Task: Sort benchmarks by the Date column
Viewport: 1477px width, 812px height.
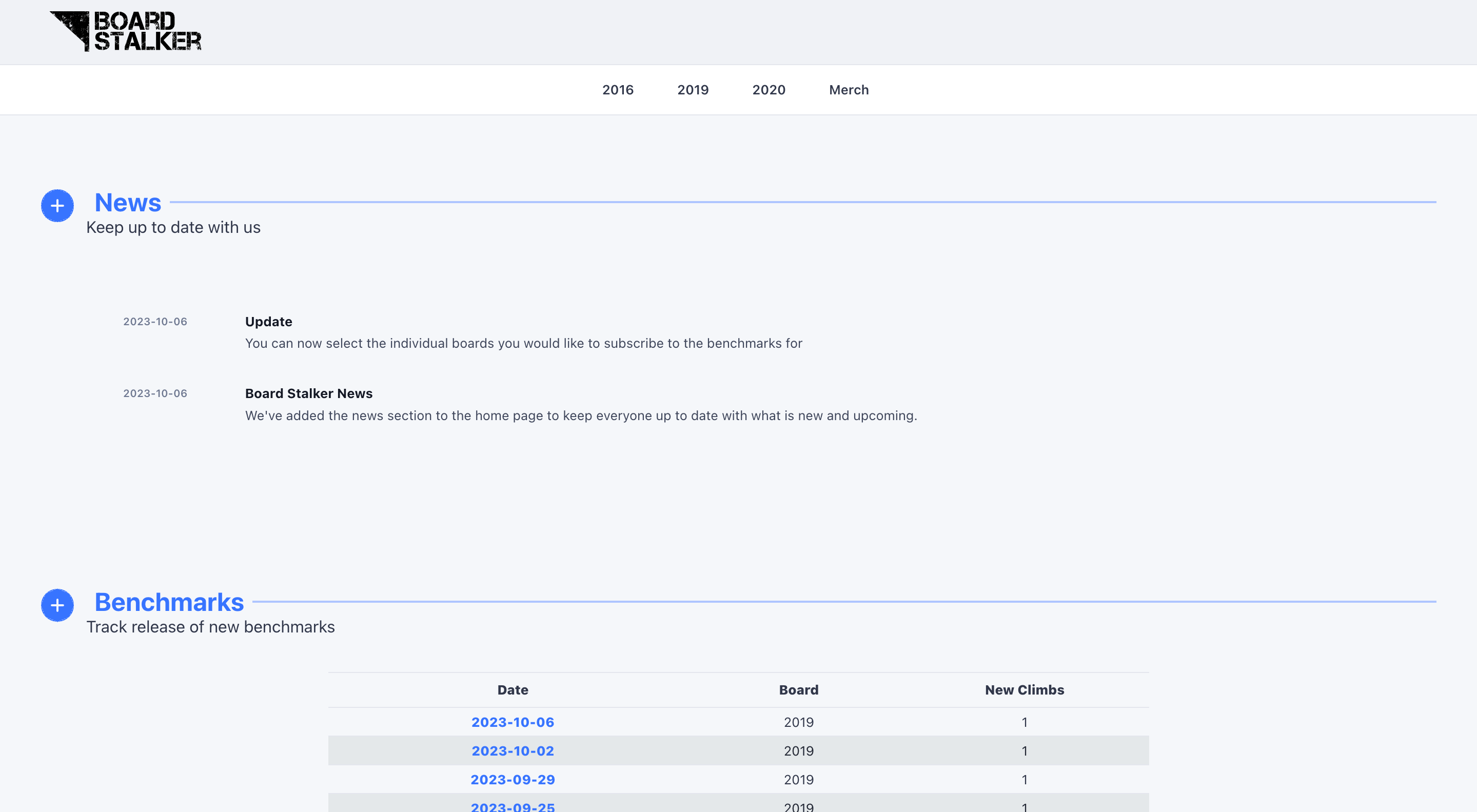Action: pyautogui.click(x=512, y=690)
